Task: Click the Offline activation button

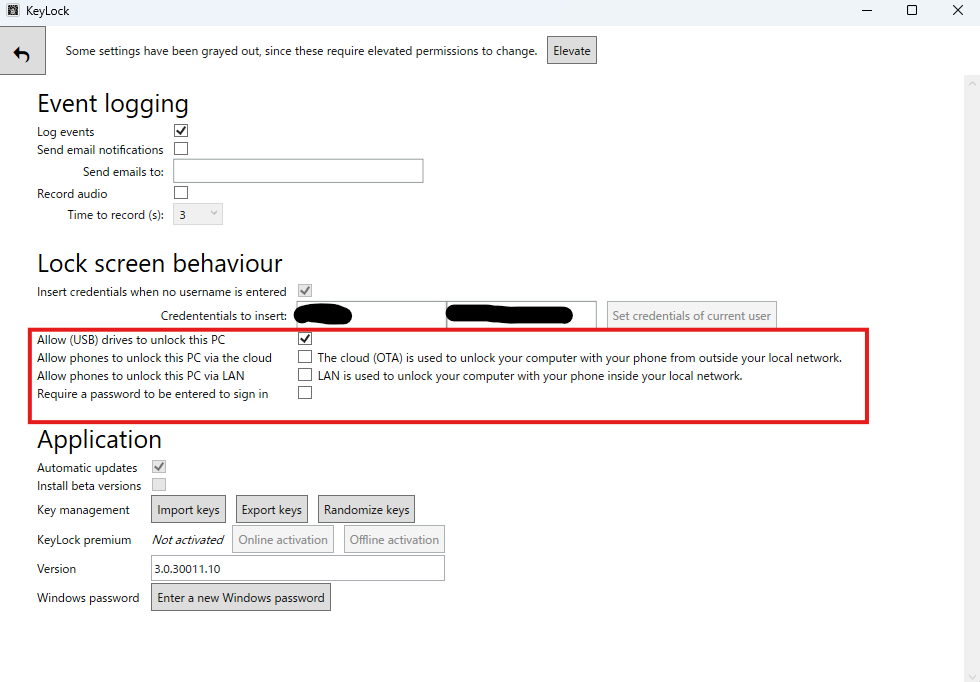Action: (x=394, y=539)
